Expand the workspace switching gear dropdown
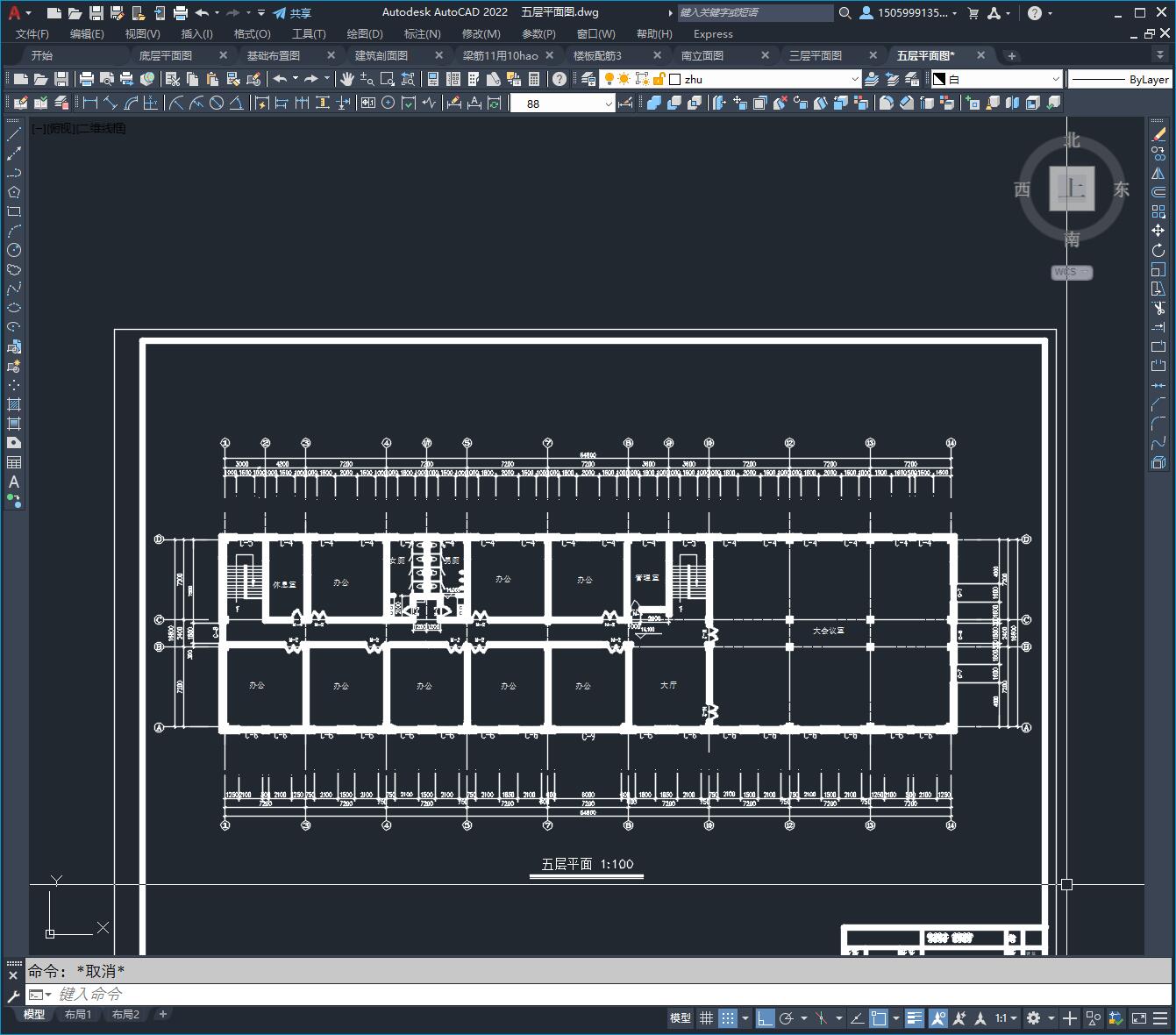The image size is (1176, 1035). (1051, 1018)
